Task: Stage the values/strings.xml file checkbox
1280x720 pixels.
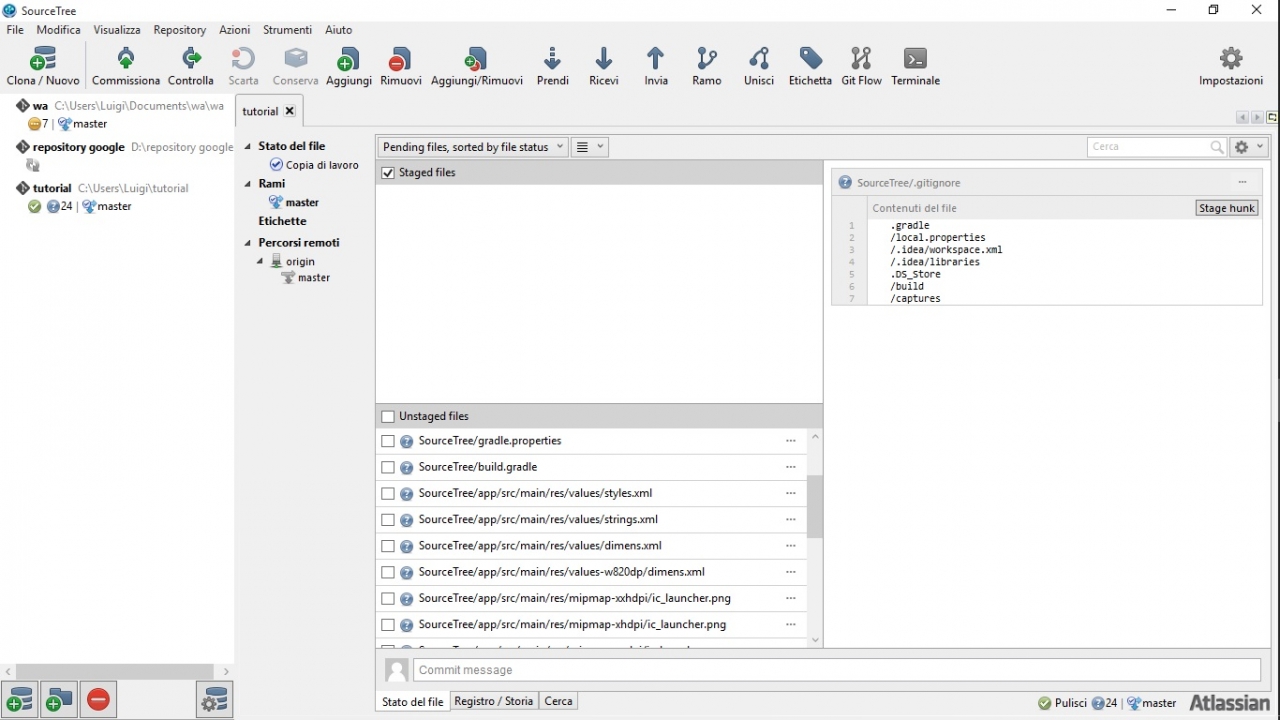Action: (x=388, y=520)
